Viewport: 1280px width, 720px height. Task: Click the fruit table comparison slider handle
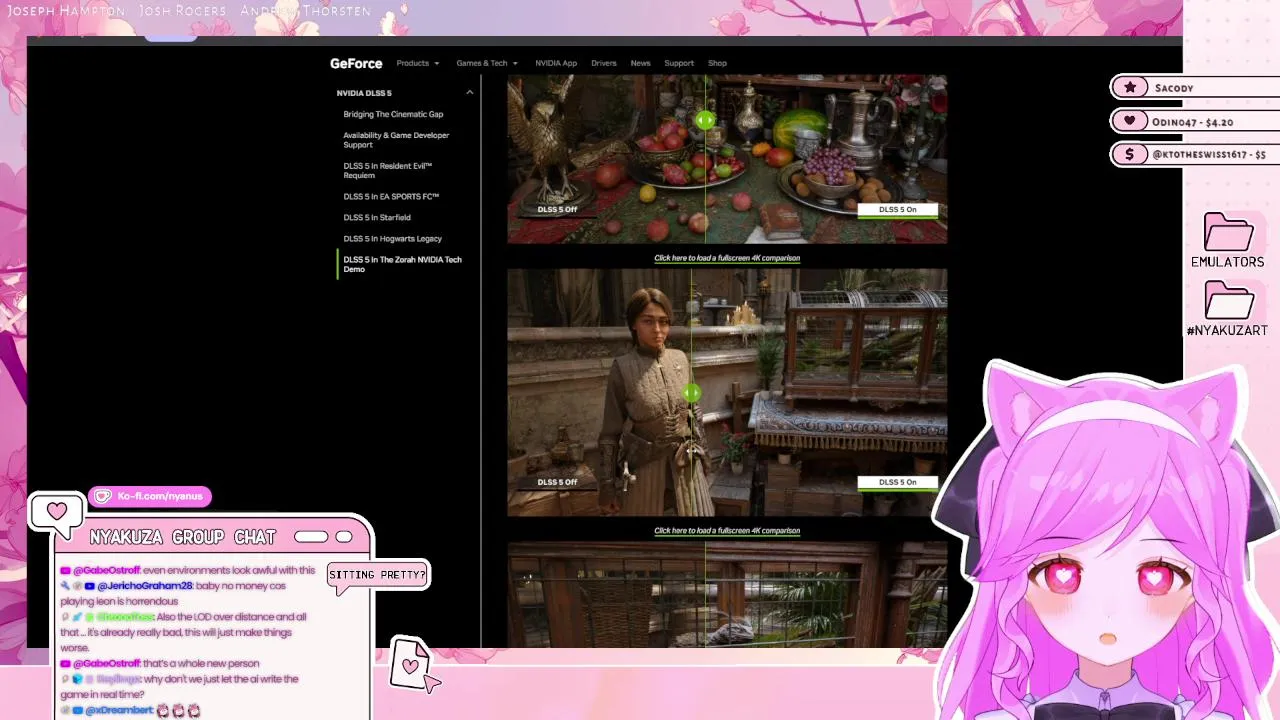point(705,121)
